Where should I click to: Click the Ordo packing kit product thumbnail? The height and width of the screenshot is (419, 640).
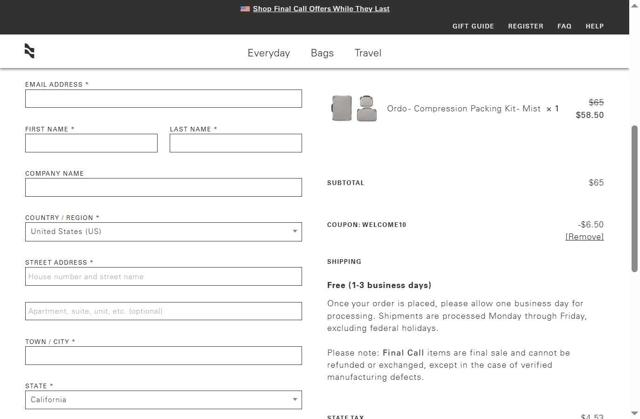[354, 108]
